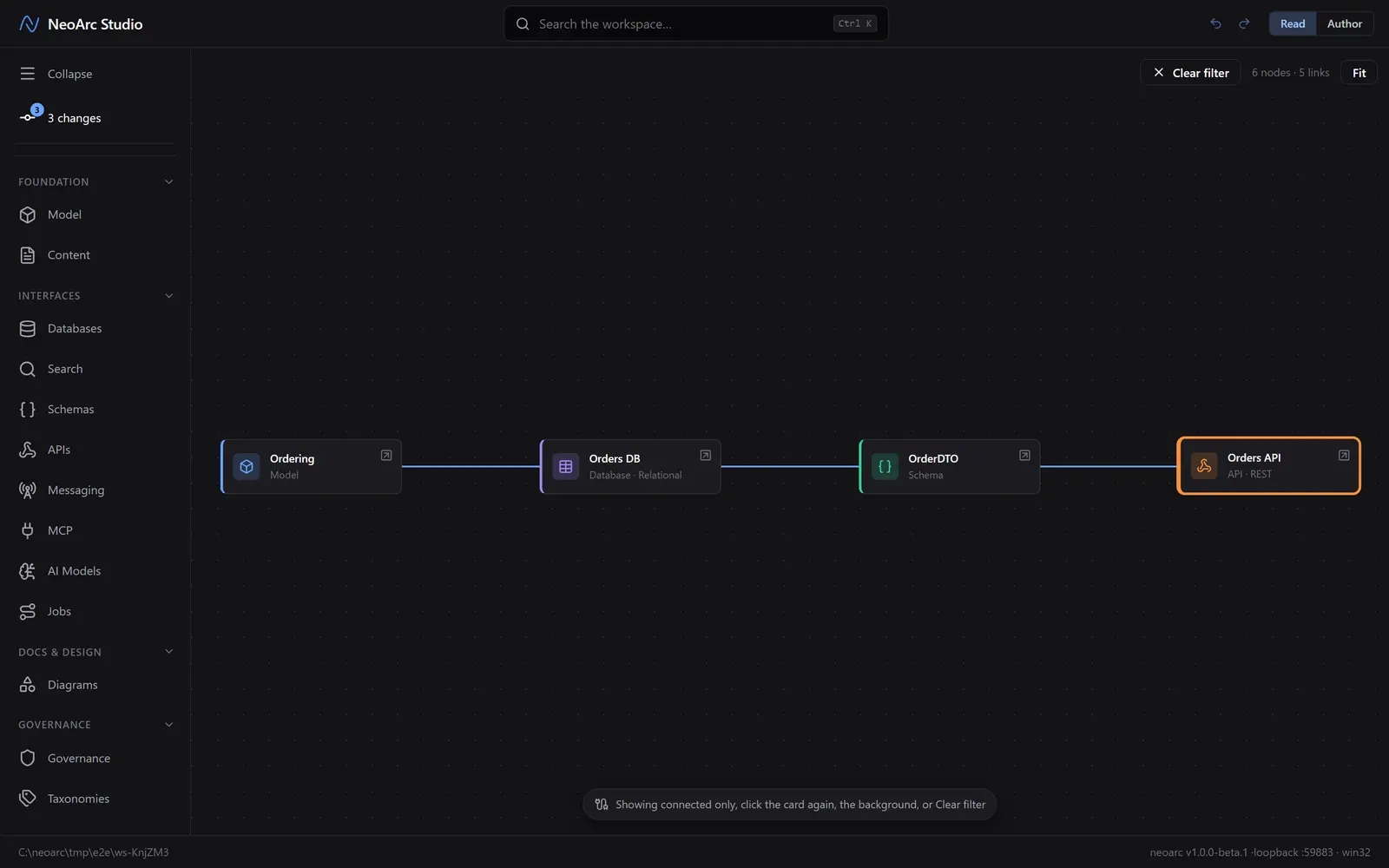
Task: Click the magnifier icon in workspace search bar
Action: 523,24
